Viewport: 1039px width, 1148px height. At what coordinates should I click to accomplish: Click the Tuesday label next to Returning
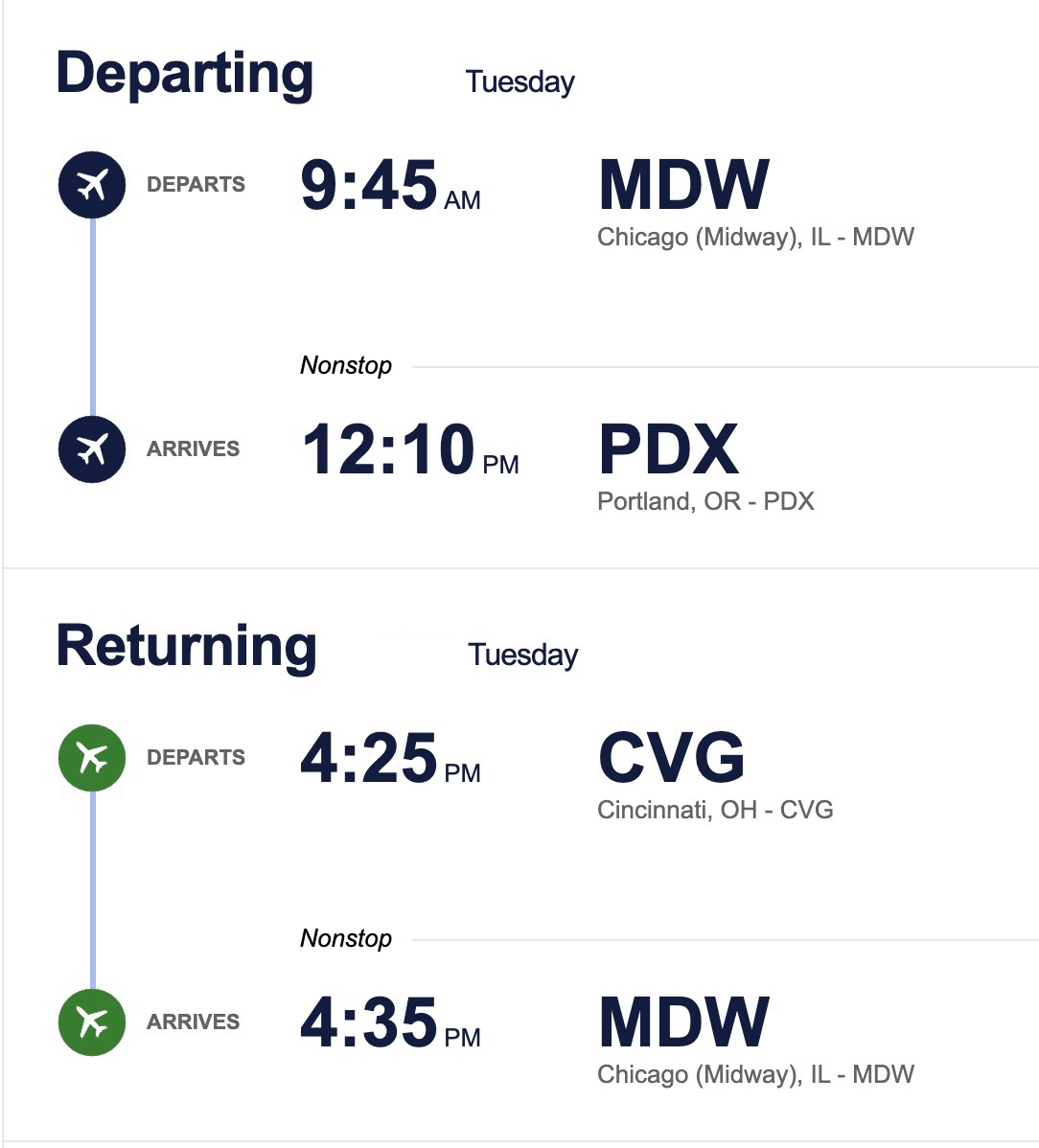coord(522,655)
